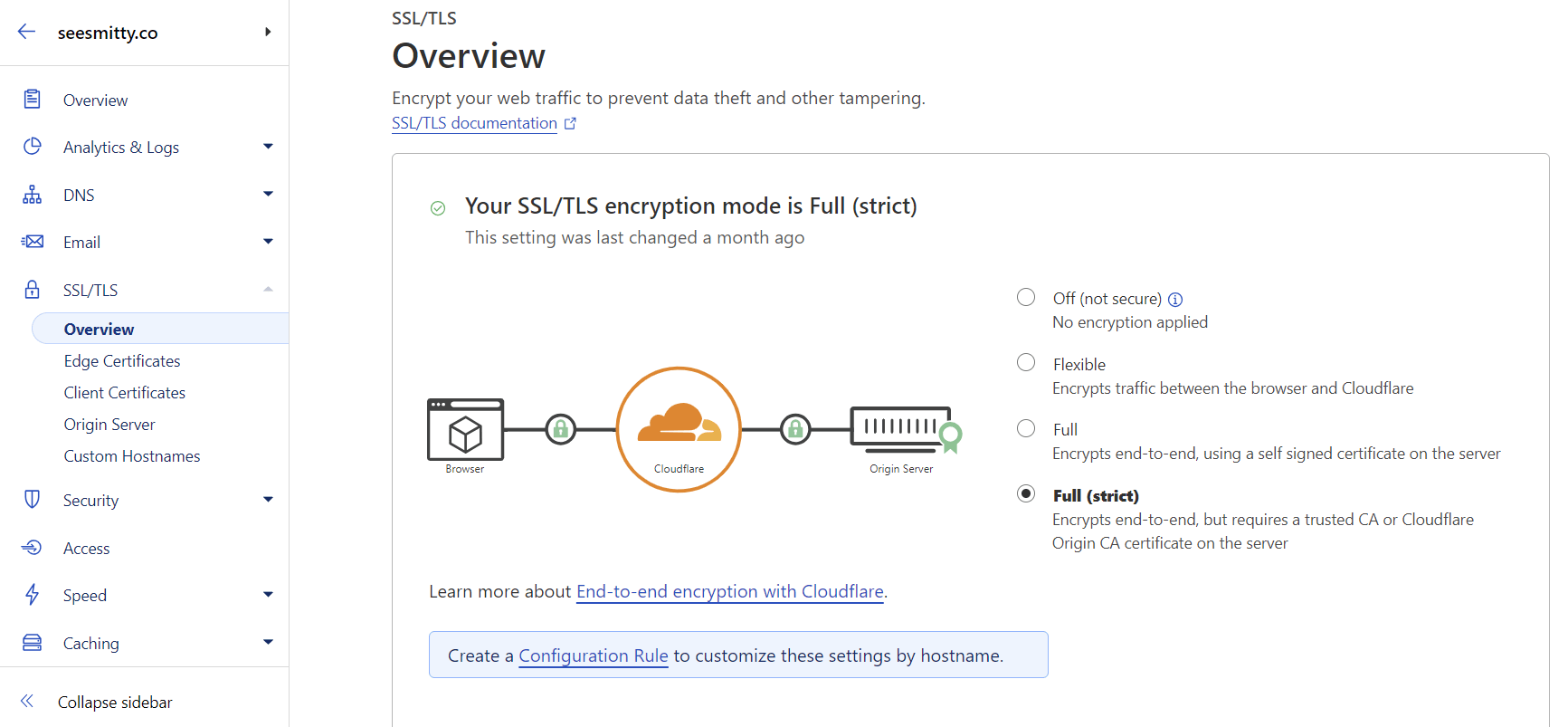Click the Analytics & Logs pie chart icon
This screenshot has width=1568, height=727.
pyautogui.click(x=32, y=146)
